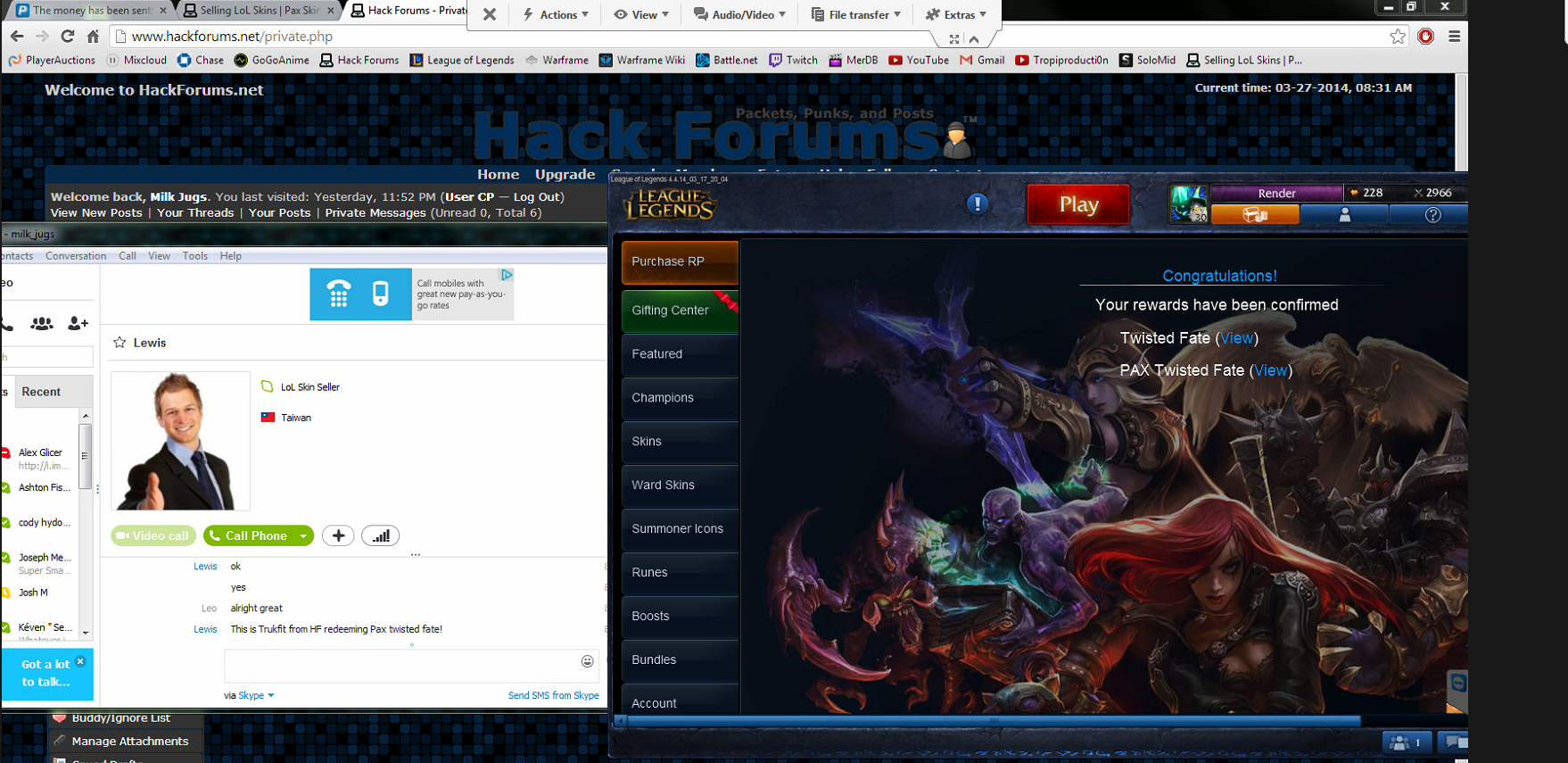Switch to the Selling LoL Skins browser tab
Screen dimensions: 1568x763
click(x=259, y=11)
